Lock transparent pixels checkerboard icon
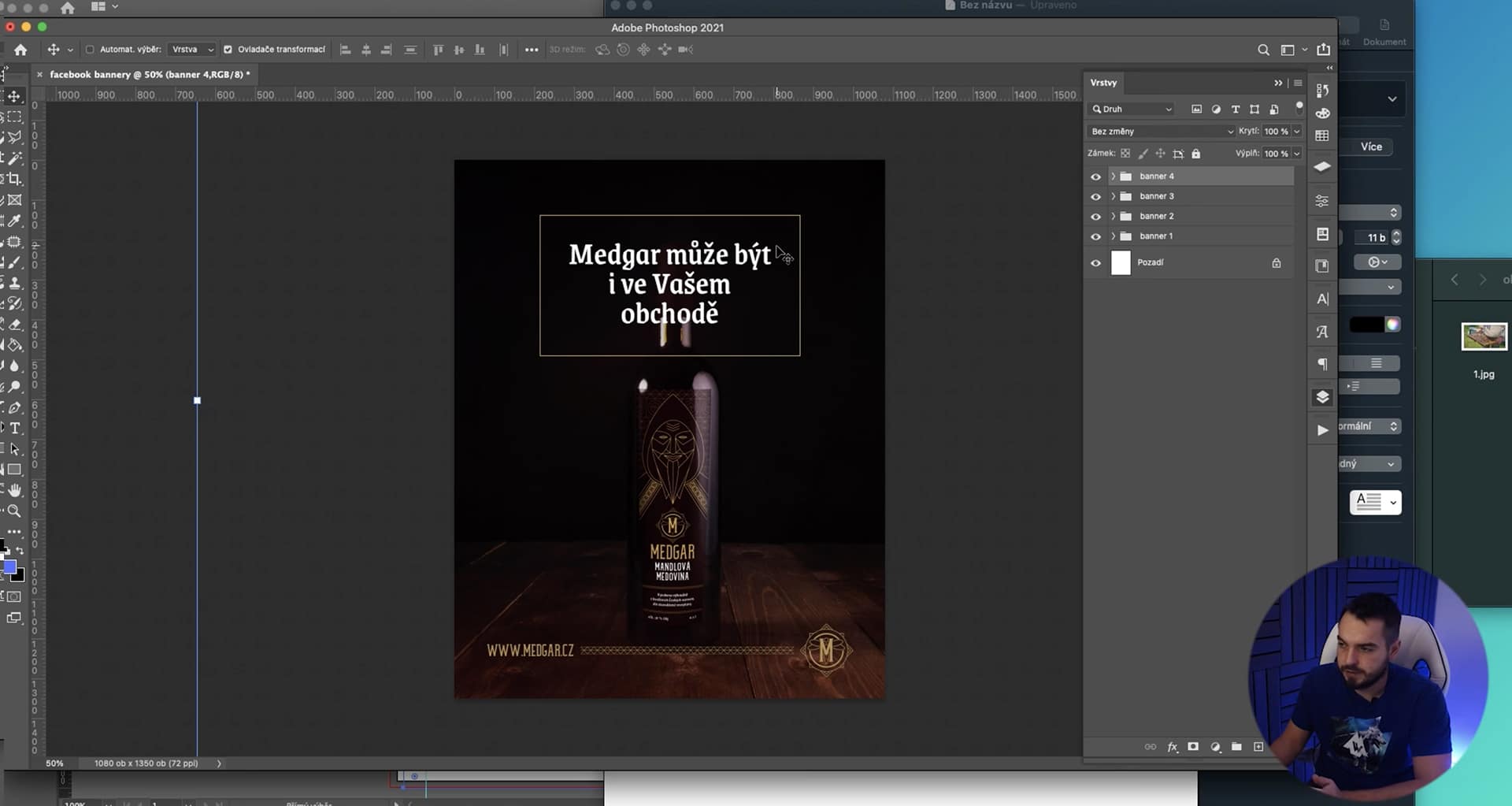Screen dimensions: 1512x806 (1125, 154)
